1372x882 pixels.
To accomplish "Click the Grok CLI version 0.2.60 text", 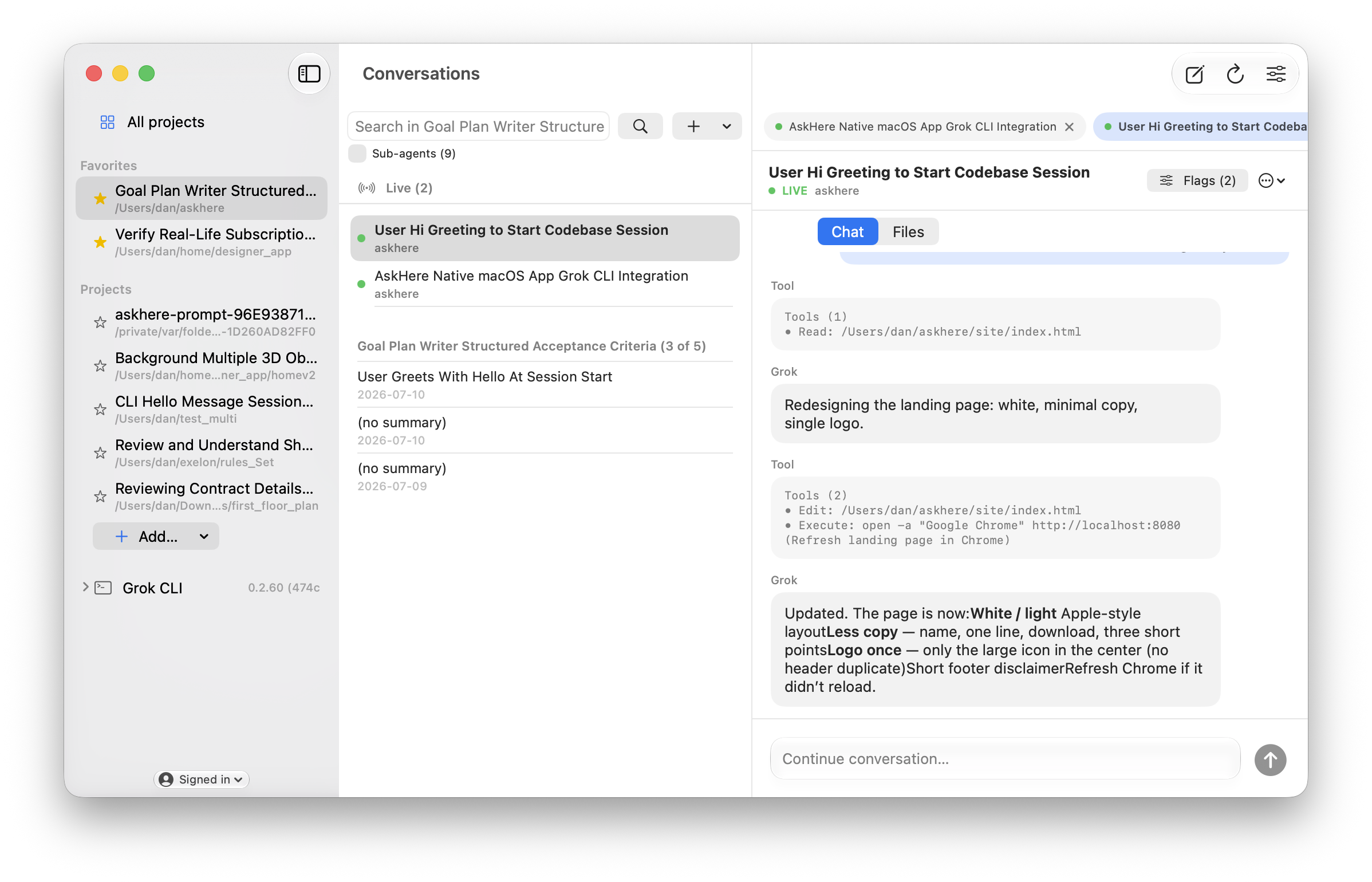I will point(283,588).
